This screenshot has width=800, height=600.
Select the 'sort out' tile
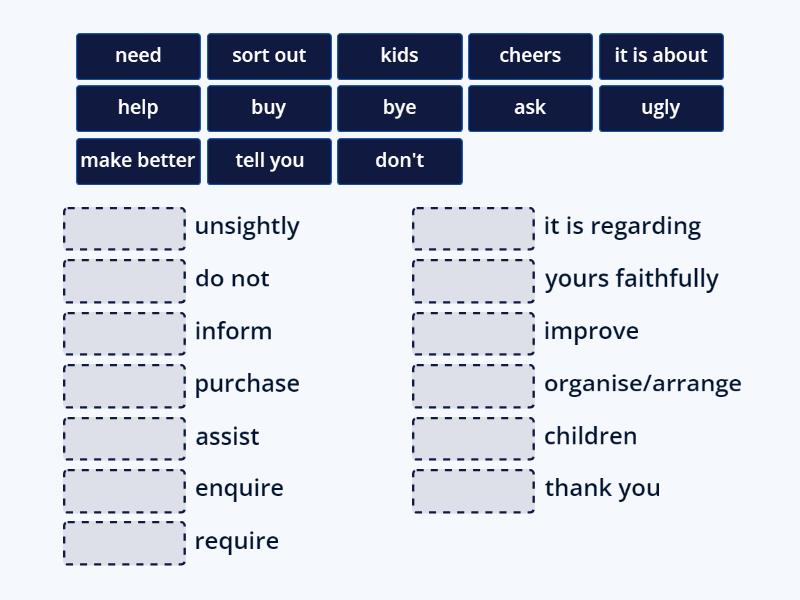click(269, 56)
